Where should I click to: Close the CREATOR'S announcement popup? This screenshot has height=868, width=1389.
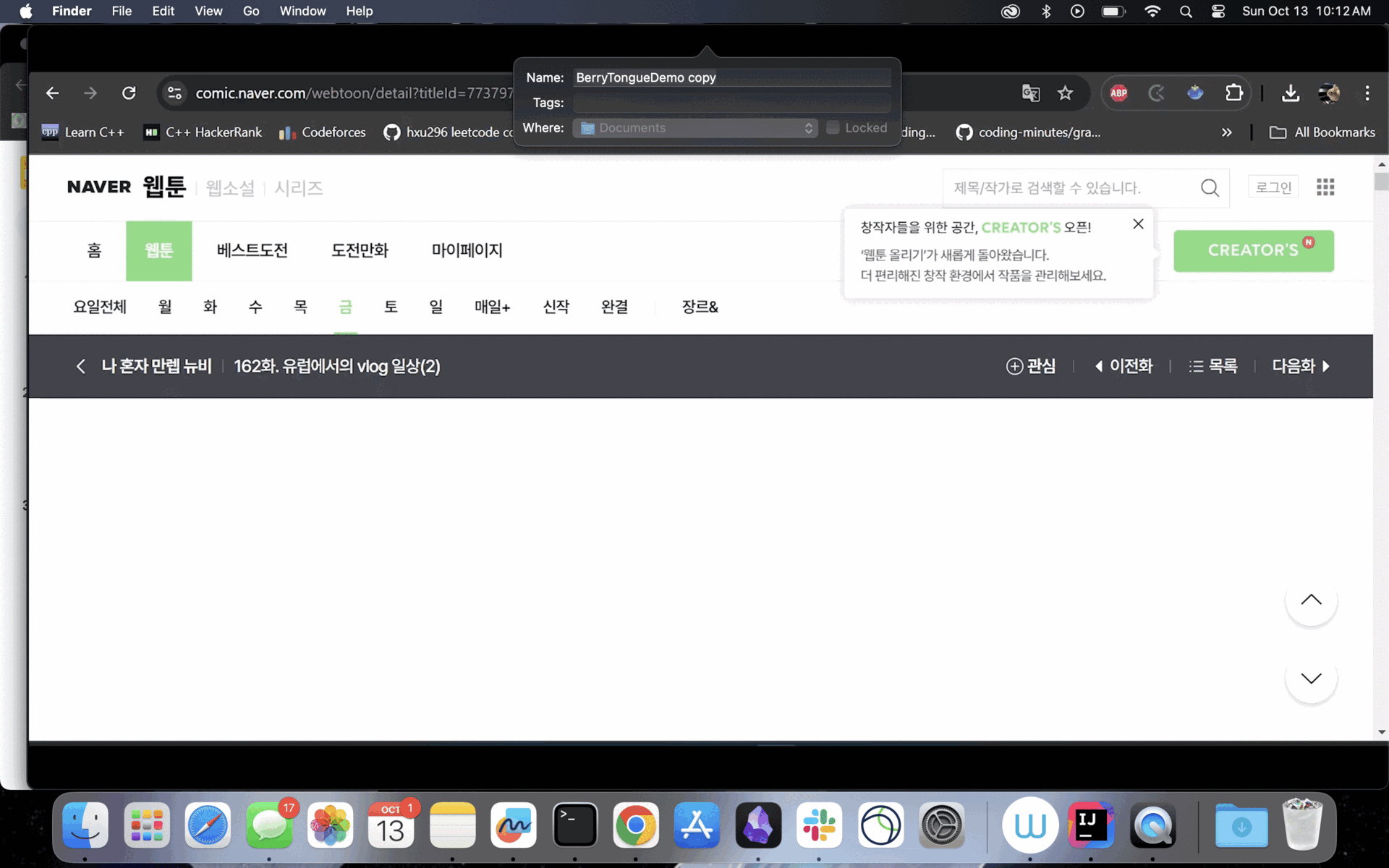pos(1138,224)
